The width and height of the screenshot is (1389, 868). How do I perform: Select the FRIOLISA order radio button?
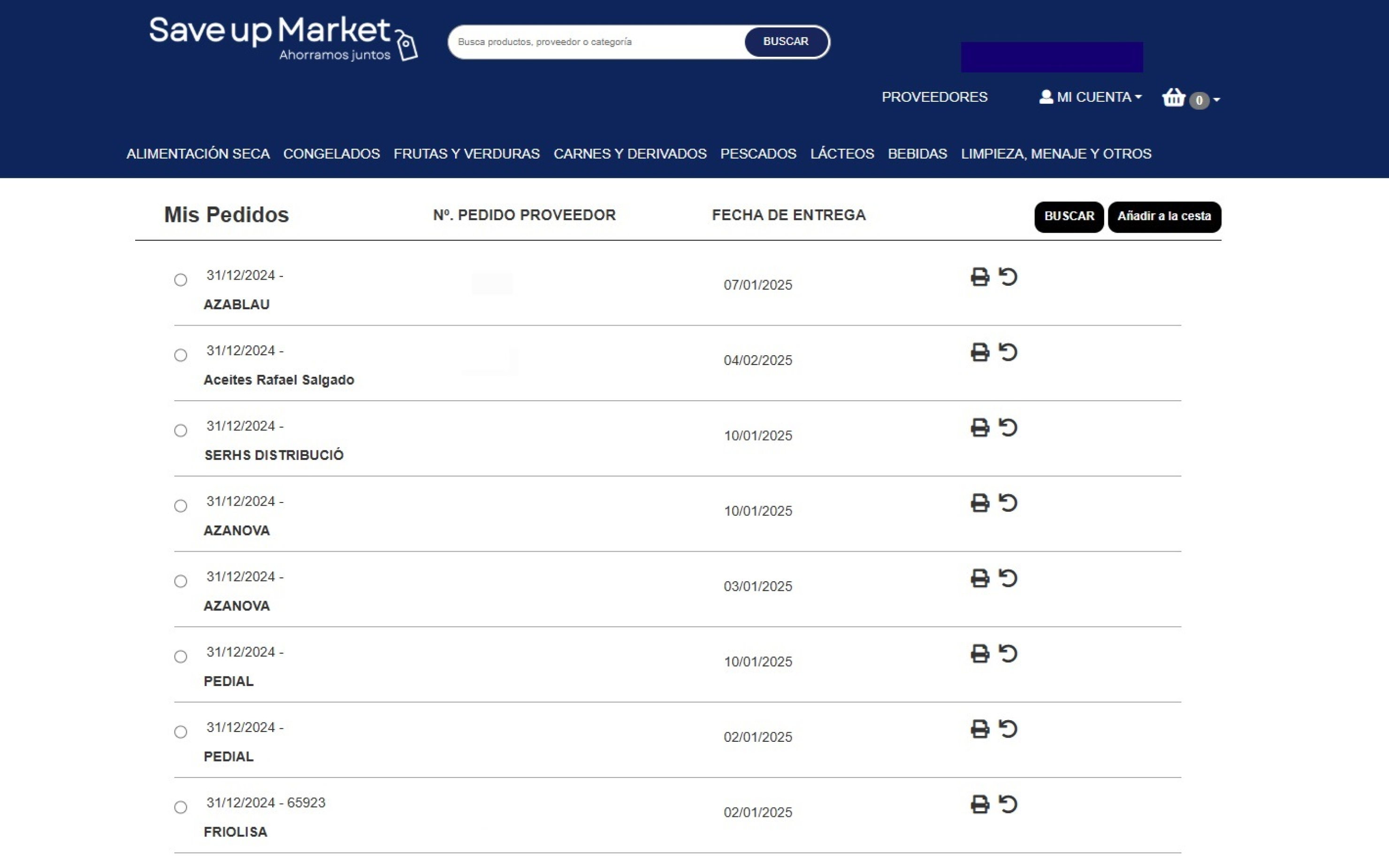point(181,807)
